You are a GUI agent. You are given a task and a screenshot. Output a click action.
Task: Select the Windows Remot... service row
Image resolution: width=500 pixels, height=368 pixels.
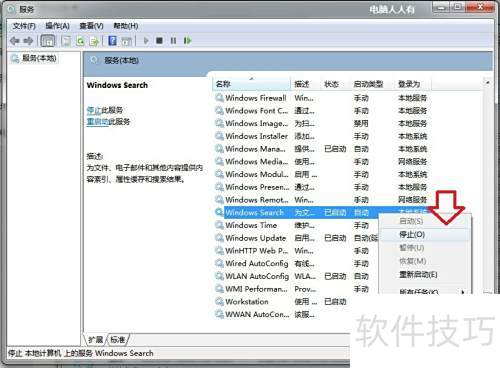(x=322, y=200)
